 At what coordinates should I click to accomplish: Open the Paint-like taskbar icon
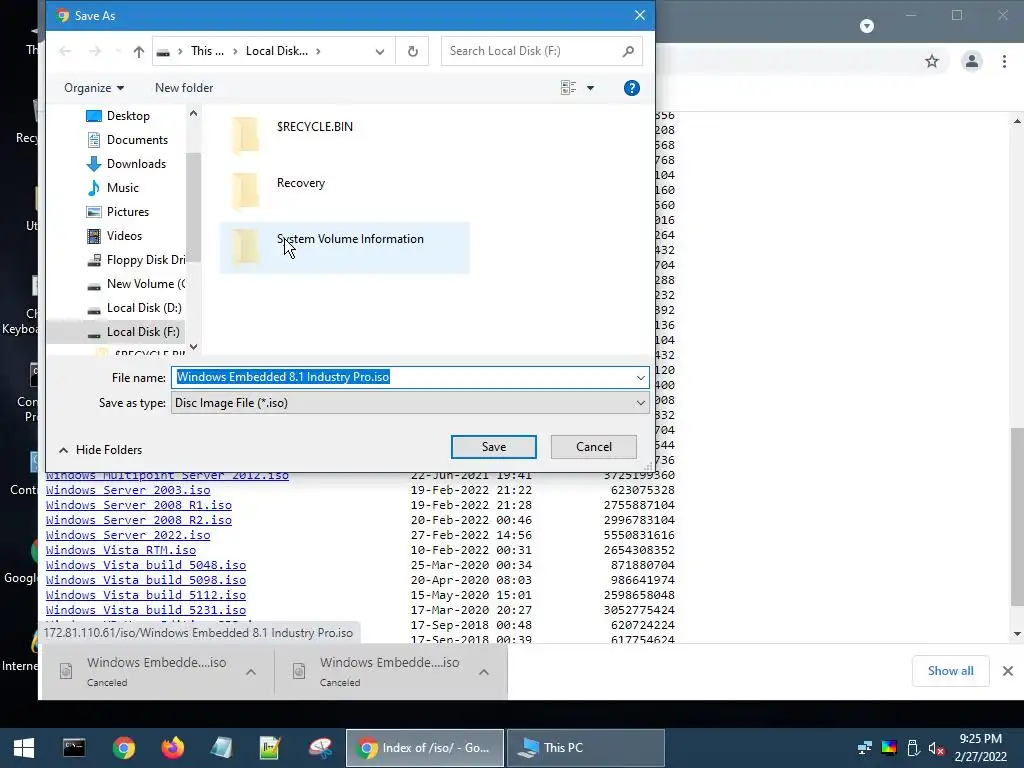coord(320,748)
